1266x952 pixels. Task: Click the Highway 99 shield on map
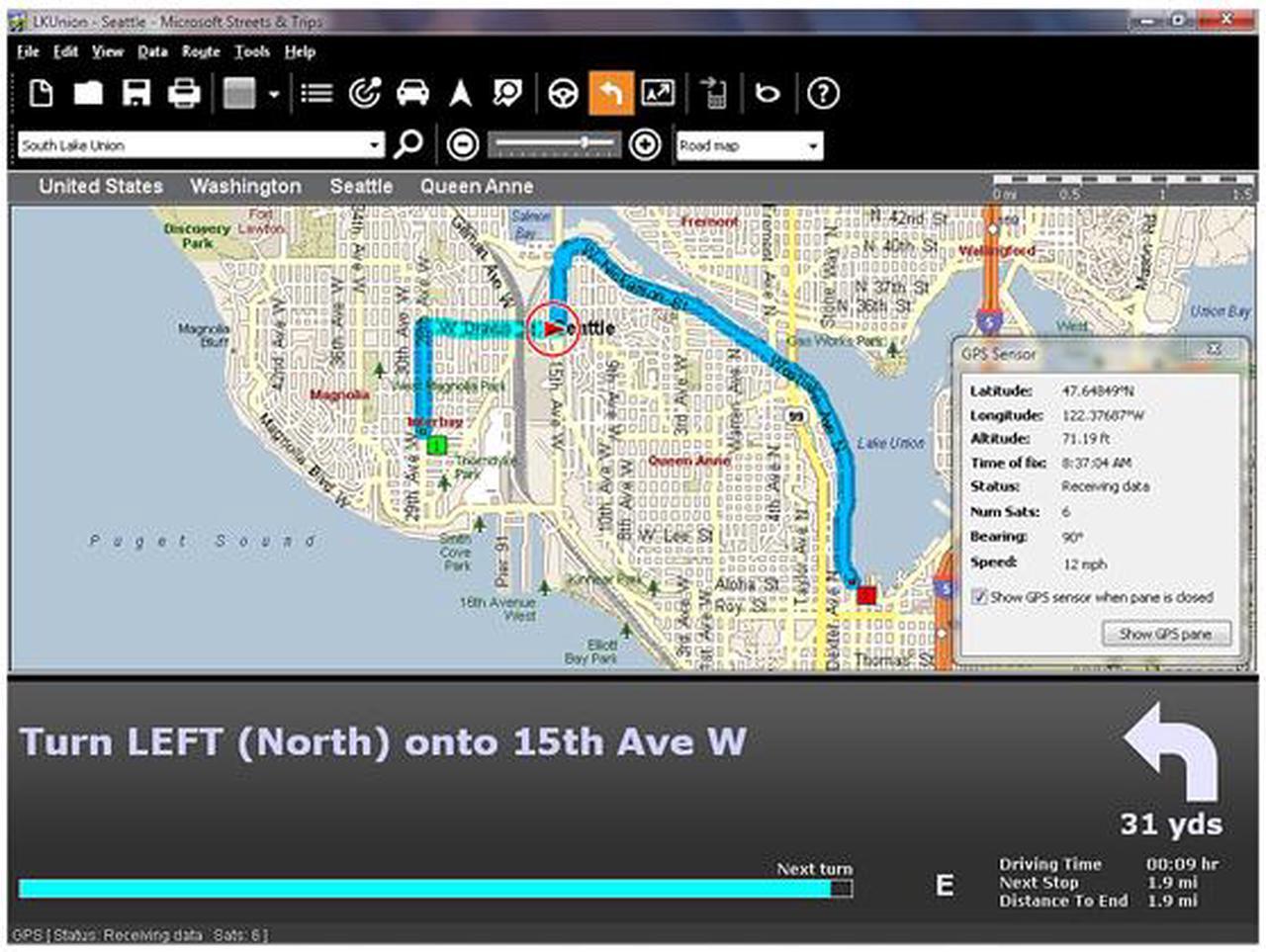[x=796, y=417]
